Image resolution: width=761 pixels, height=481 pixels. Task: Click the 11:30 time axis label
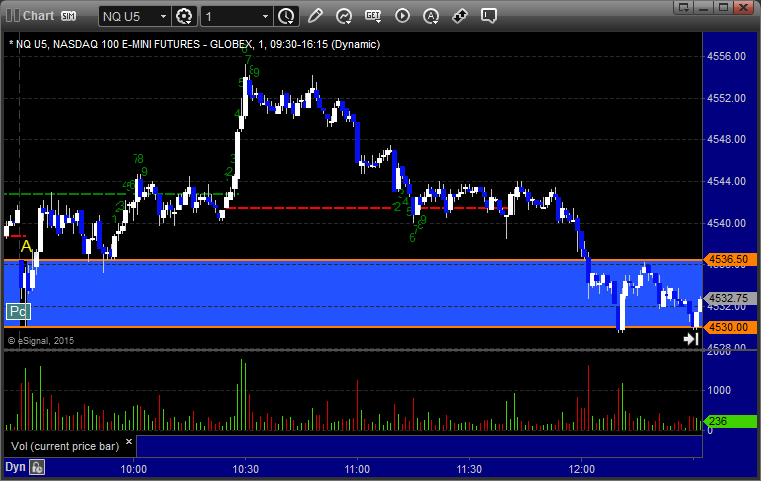pos(469,469)
